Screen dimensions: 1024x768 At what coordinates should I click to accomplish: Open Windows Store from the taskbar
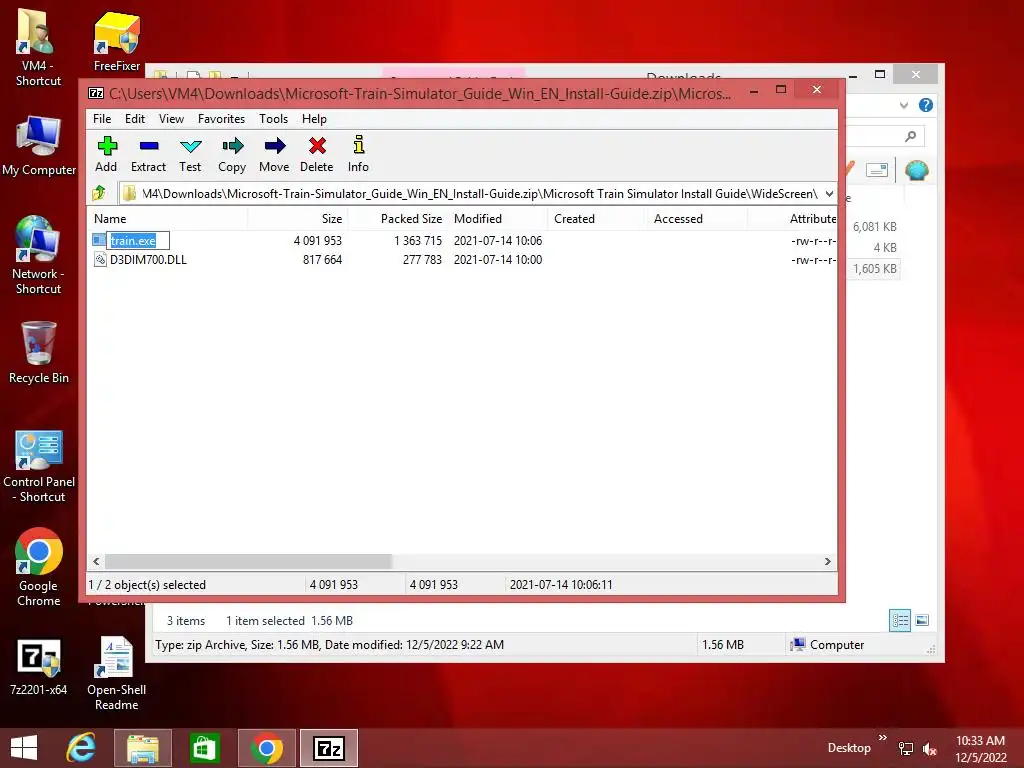pos(204,748)
